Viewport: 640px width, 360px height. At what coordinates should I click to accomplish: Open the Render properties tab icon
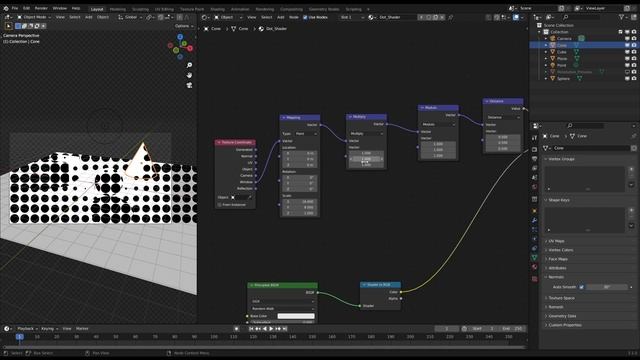pyautogui.click(x=535, y=149)
